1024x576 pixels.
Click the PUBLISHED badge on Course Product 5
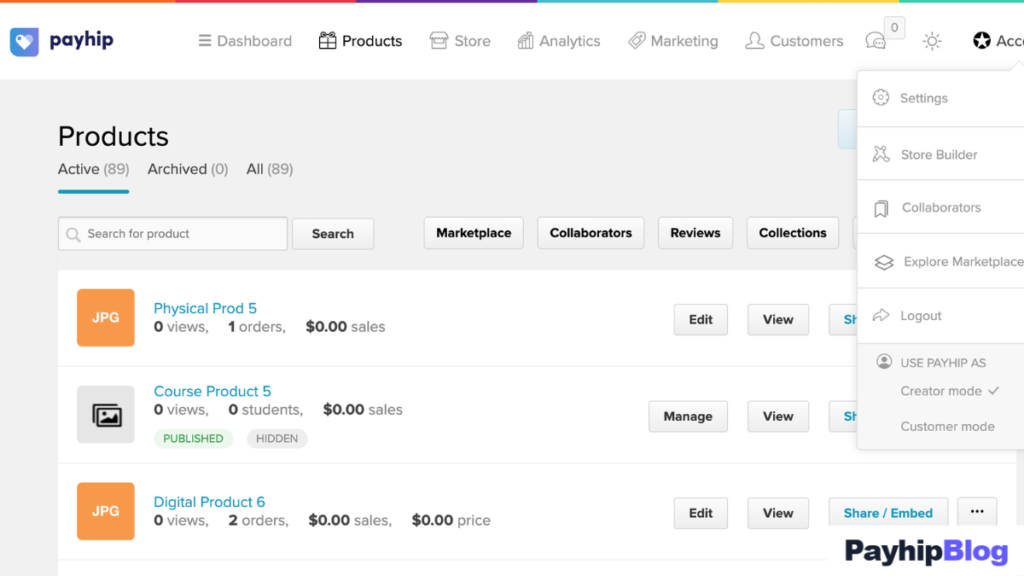(193, 438)
